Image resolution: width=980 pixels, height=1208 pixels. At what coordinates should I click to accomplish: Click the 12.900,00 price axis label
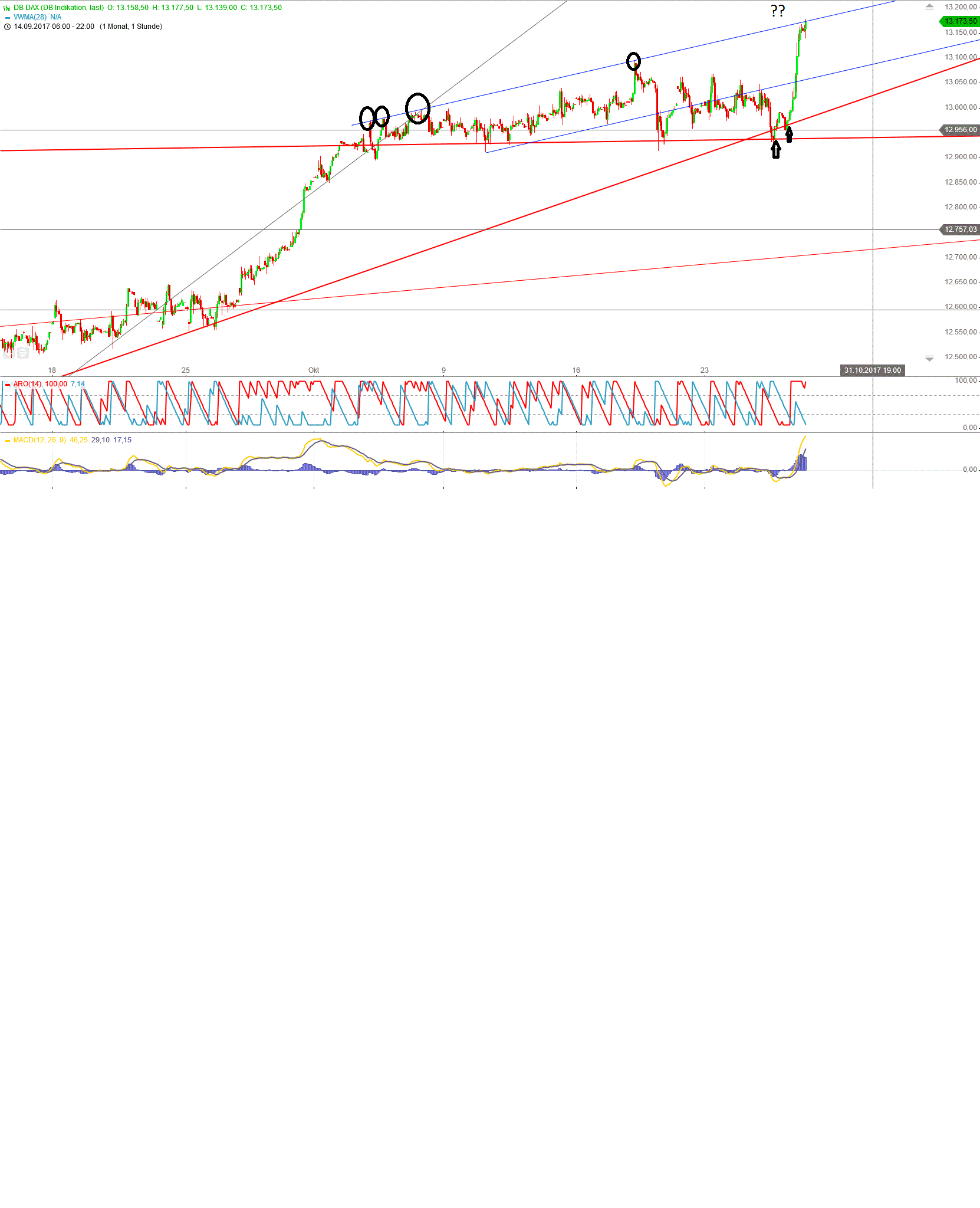(x=961, y=157)
